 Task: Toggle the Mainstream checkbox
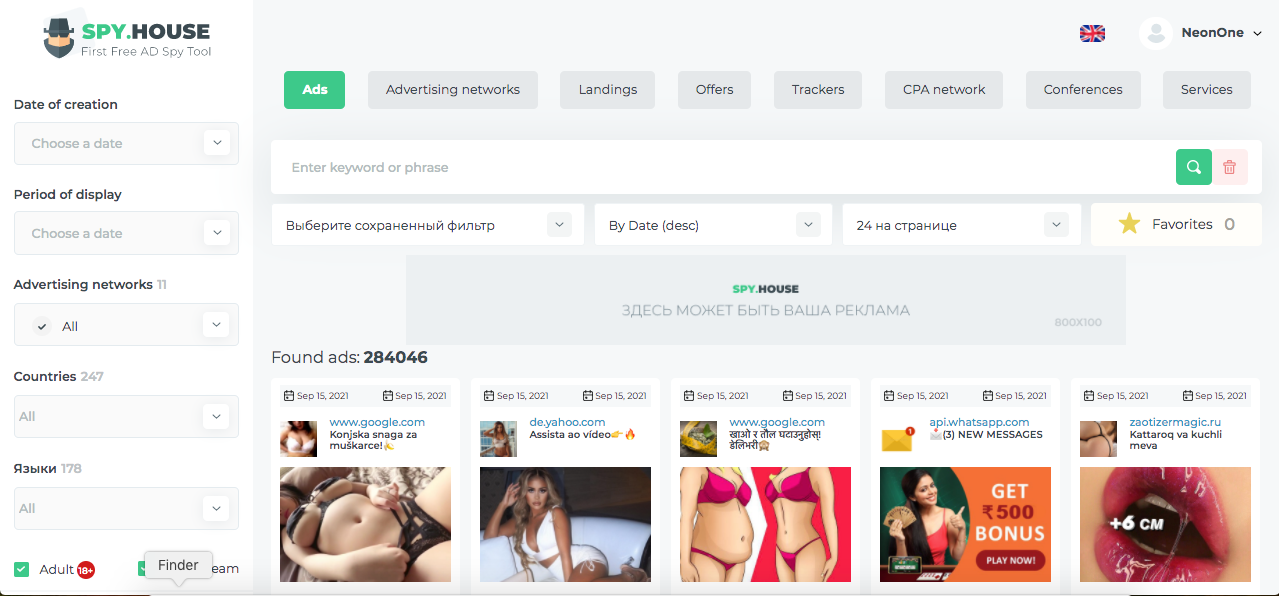[x=144, y=569]
